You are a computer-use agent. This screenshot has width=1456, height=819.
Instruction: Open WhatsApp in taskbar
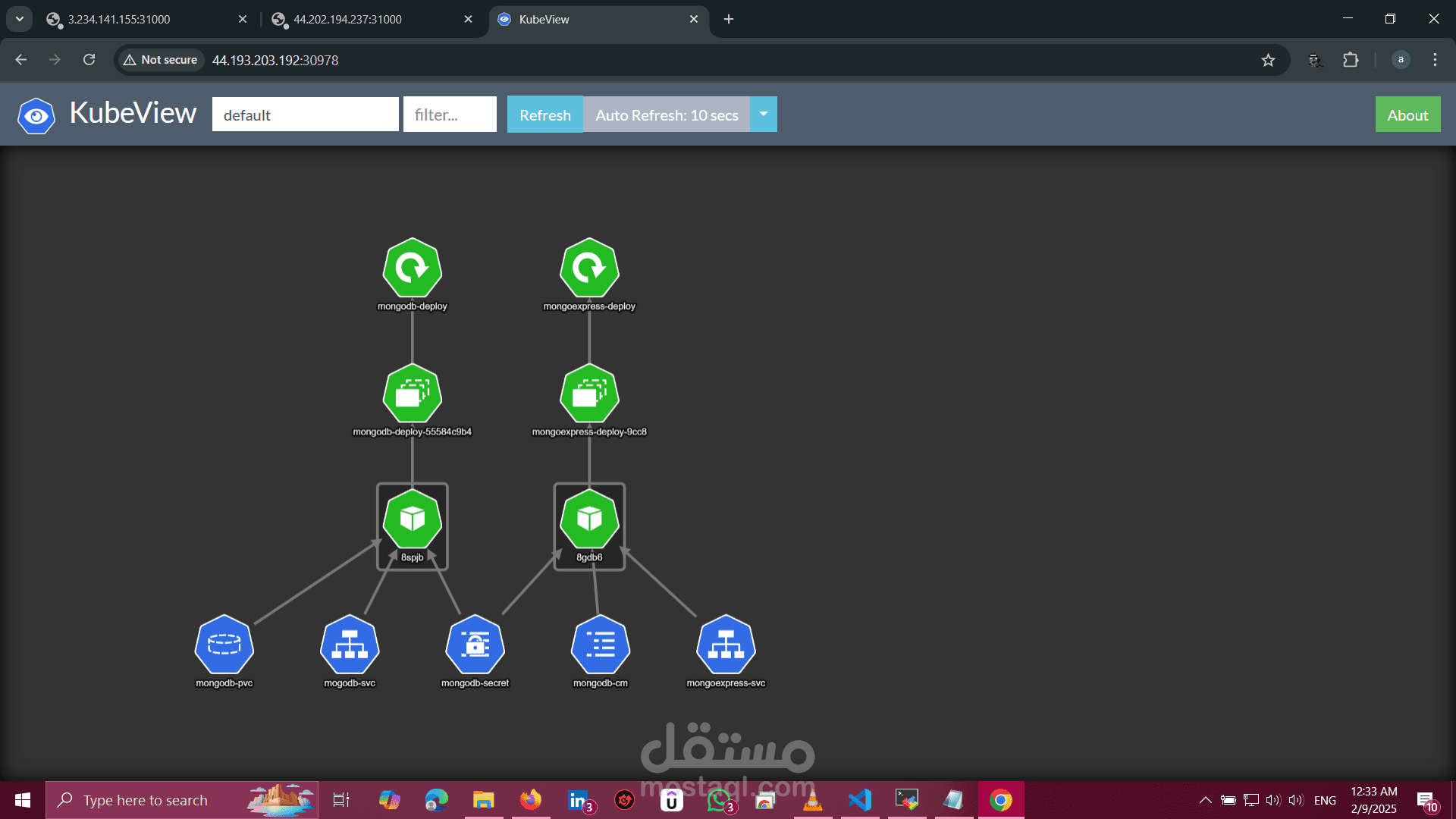(x=720, y=800)
